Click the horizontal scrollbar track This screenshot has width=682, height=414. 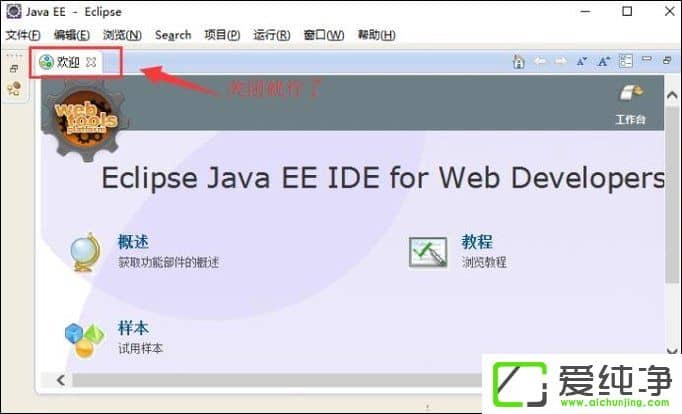pos(277,380)
